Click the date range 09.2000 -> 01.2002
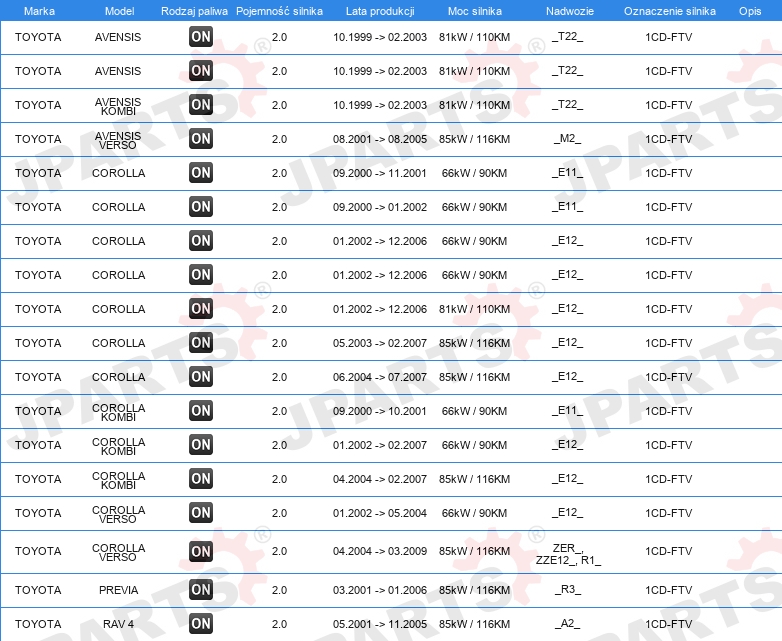The image size is (782, 641). pos(380,207)
